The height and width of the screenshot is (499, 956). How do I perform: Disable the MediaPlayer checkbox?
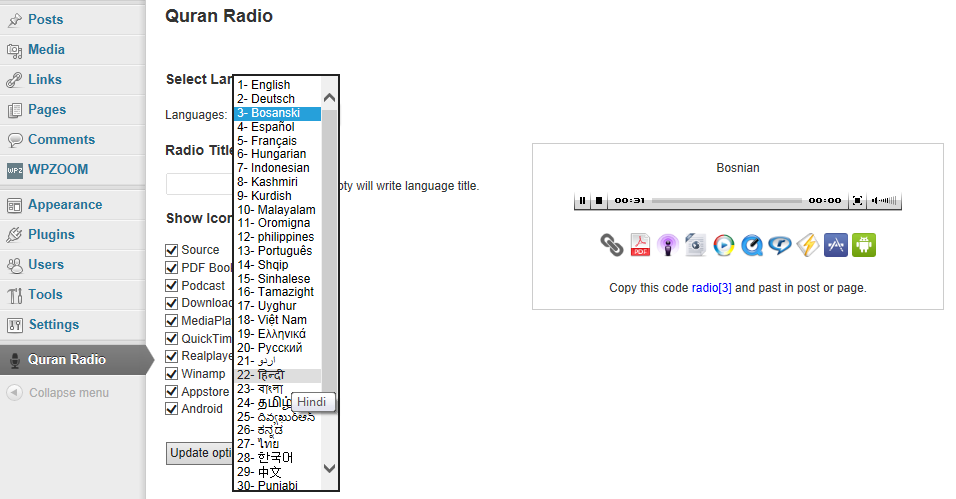[x=171, y=321]
